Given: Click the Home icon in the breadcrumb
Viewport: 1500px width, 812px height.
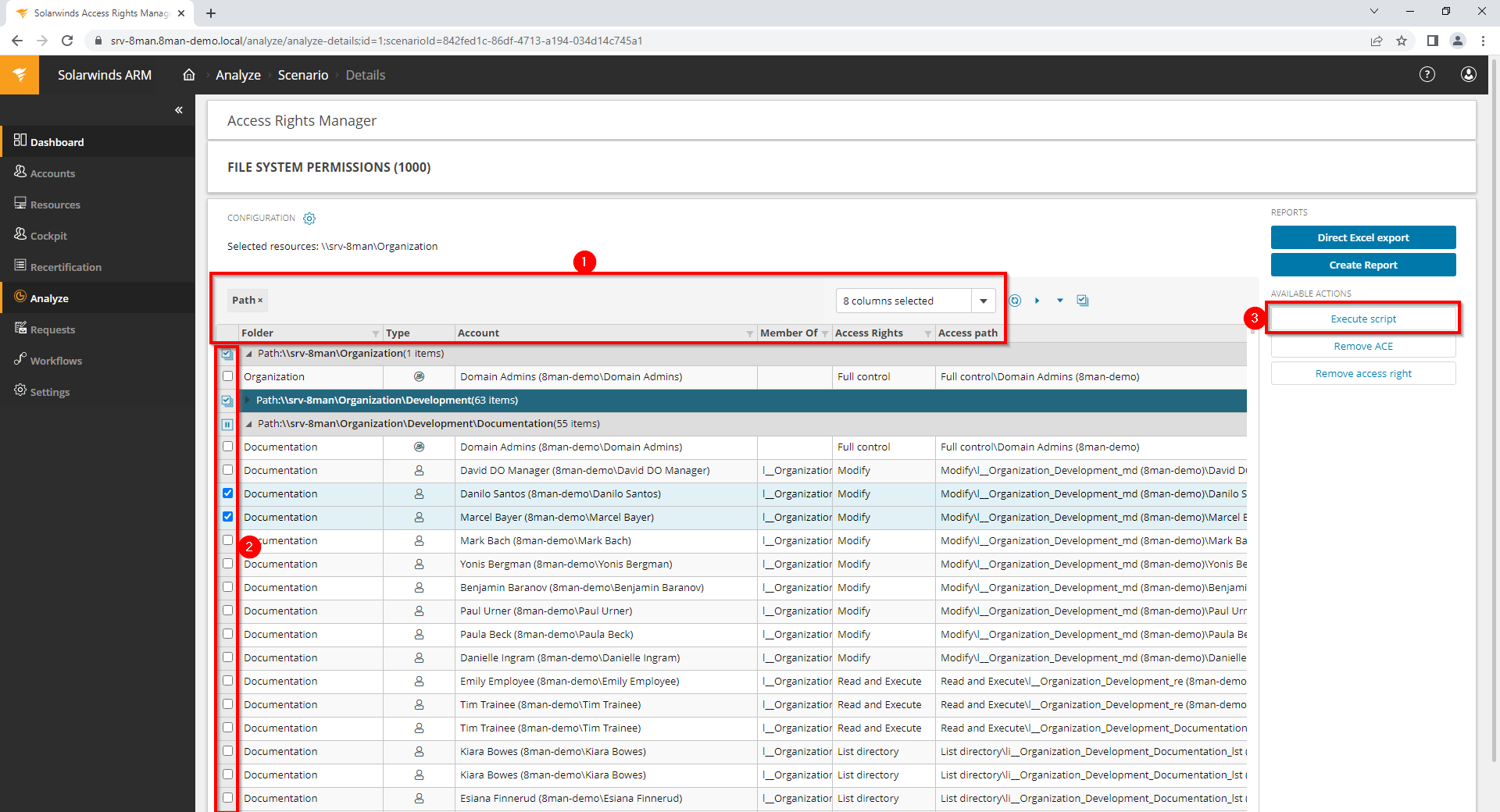Looking at the screenshot, I should point(189,75).
